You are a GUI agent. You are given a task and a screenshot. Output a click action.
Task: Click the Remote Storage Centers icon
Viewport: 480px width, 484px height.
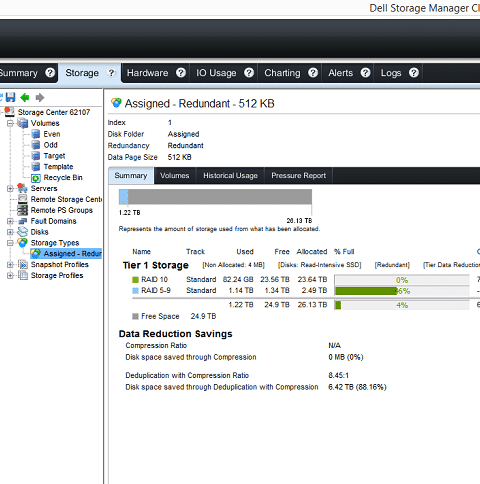(22, 199)
